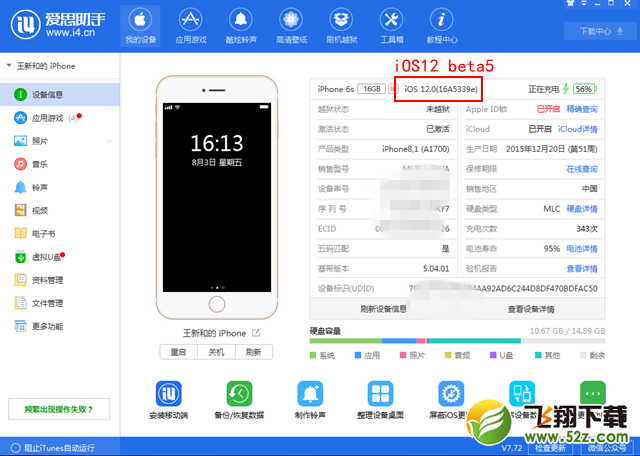
Task: Collapse the 王新和的 iPhone device tree
Action: (9, 65)
